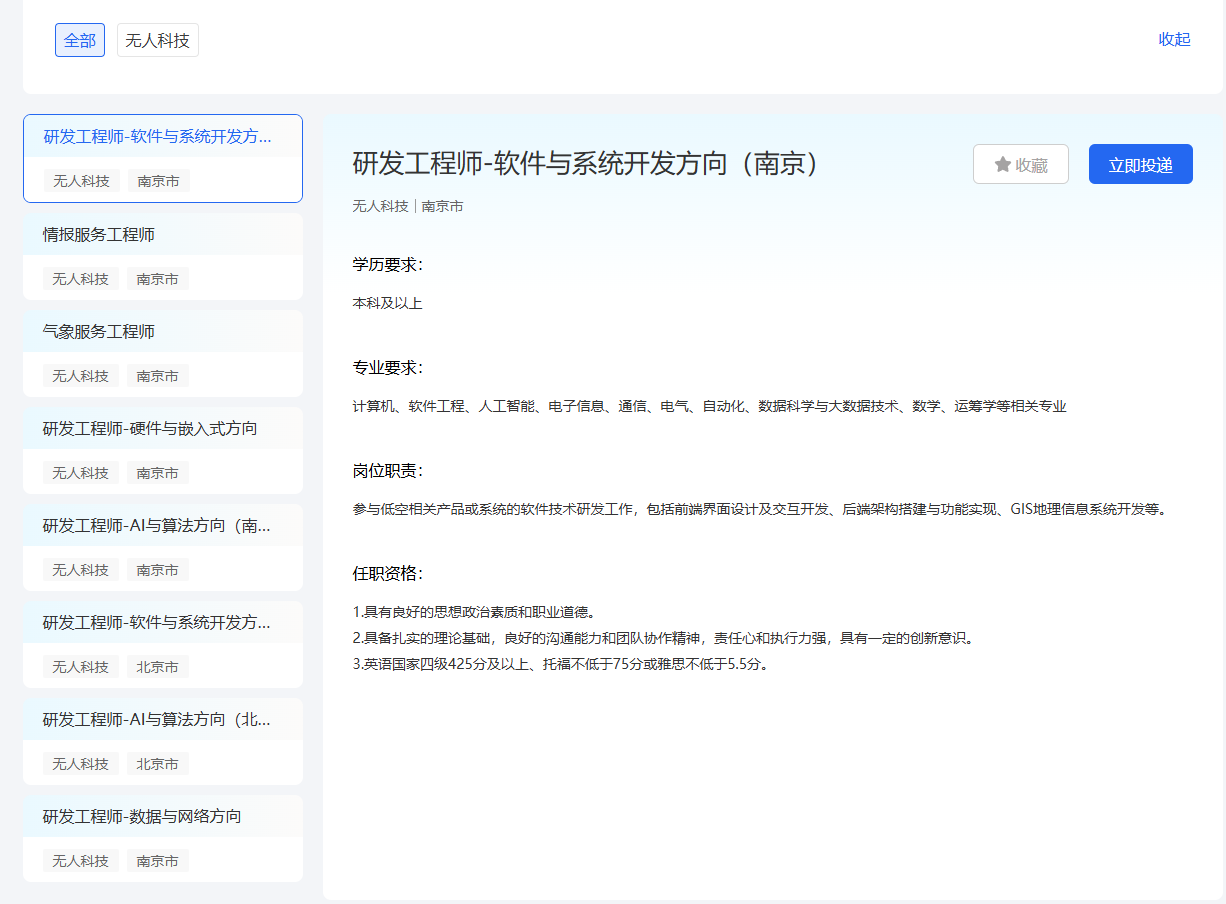The width and height of the screenshot is (1226, 904).
Task: Select 研发工程师-硬件与嵌入式方向 job card
Action: point(150,429)
